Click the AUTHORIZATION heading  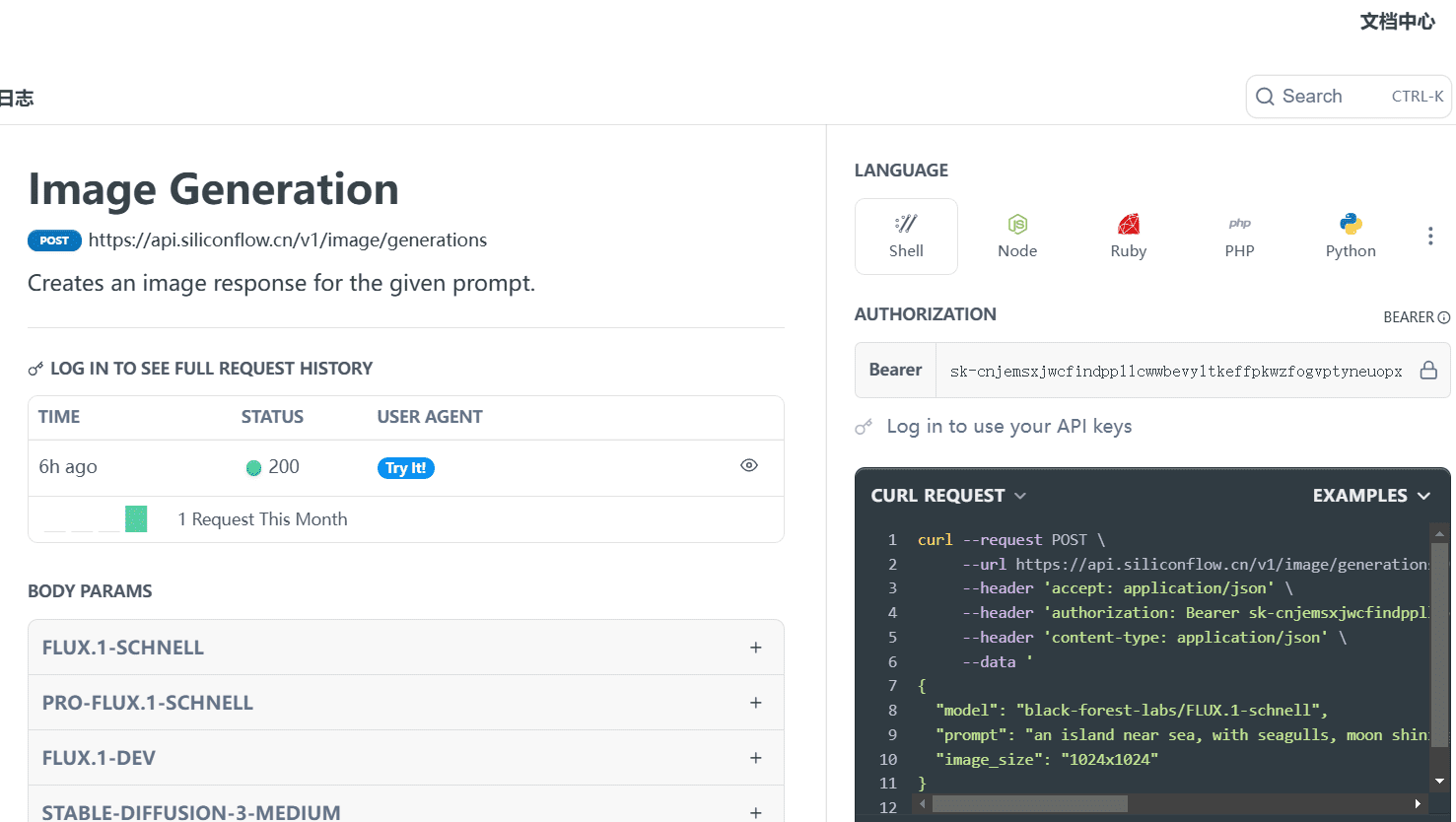(926, 314)
